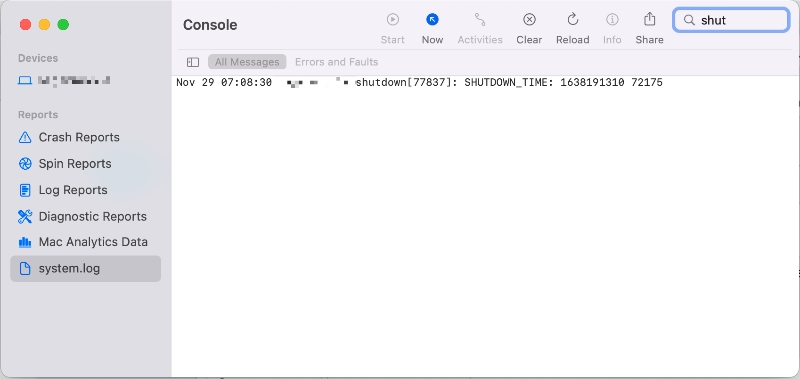Click the green full-screen window button
Viewport: 800px width, 379px height.
point(63,24)
